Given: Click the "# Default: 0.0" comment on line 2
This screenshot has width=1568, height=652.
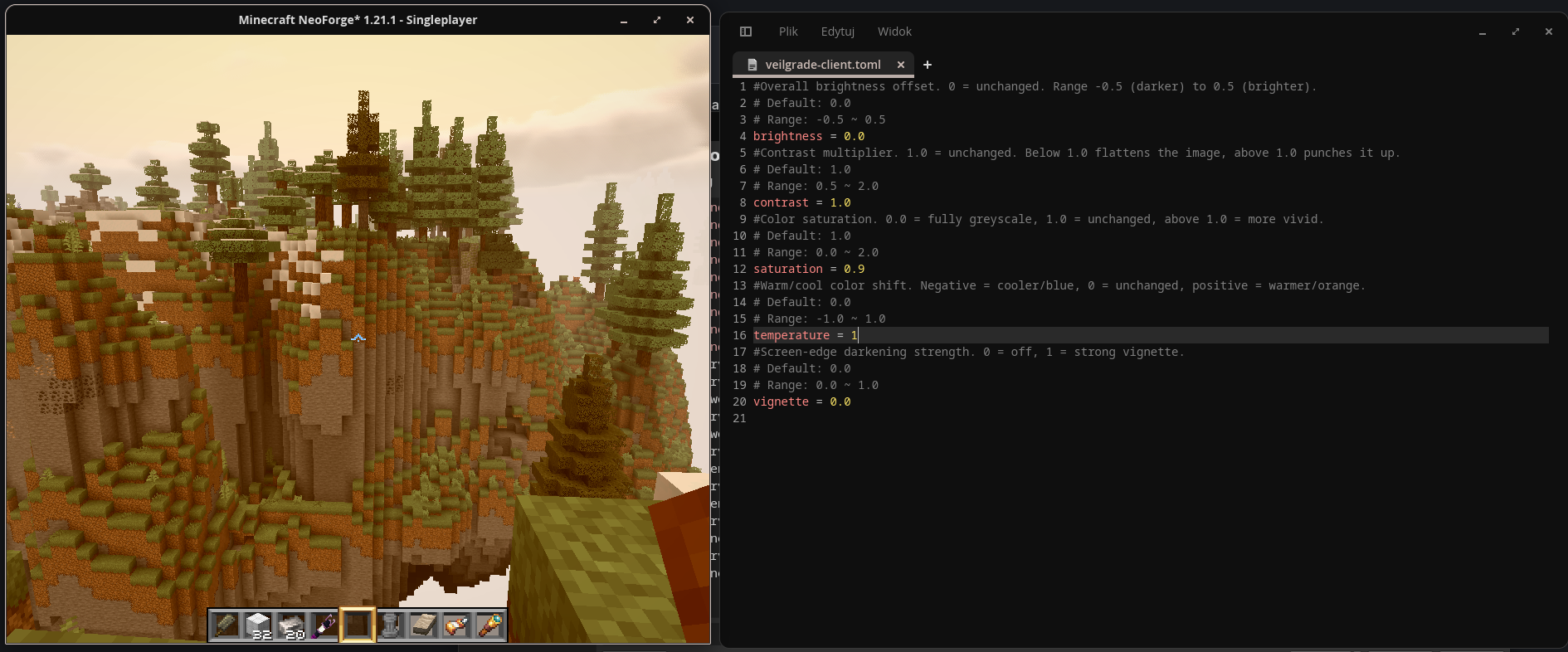Looking at the screenshot, I should 801,103.
